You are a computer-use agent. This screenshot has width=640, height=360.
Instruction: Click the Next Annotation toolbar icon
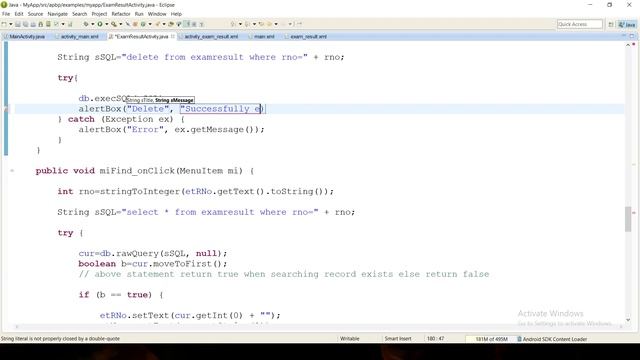pyautogui.click(x=232, y=24)
